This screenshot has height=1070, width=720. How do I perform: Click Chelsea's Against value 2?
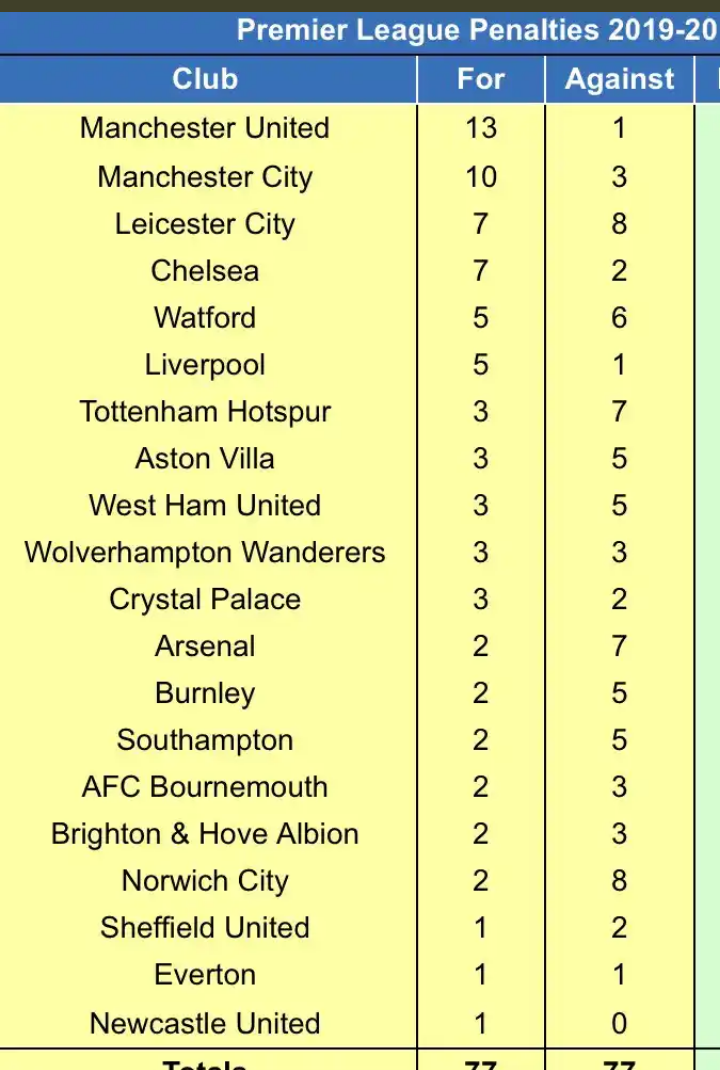[x=619, y=271]
